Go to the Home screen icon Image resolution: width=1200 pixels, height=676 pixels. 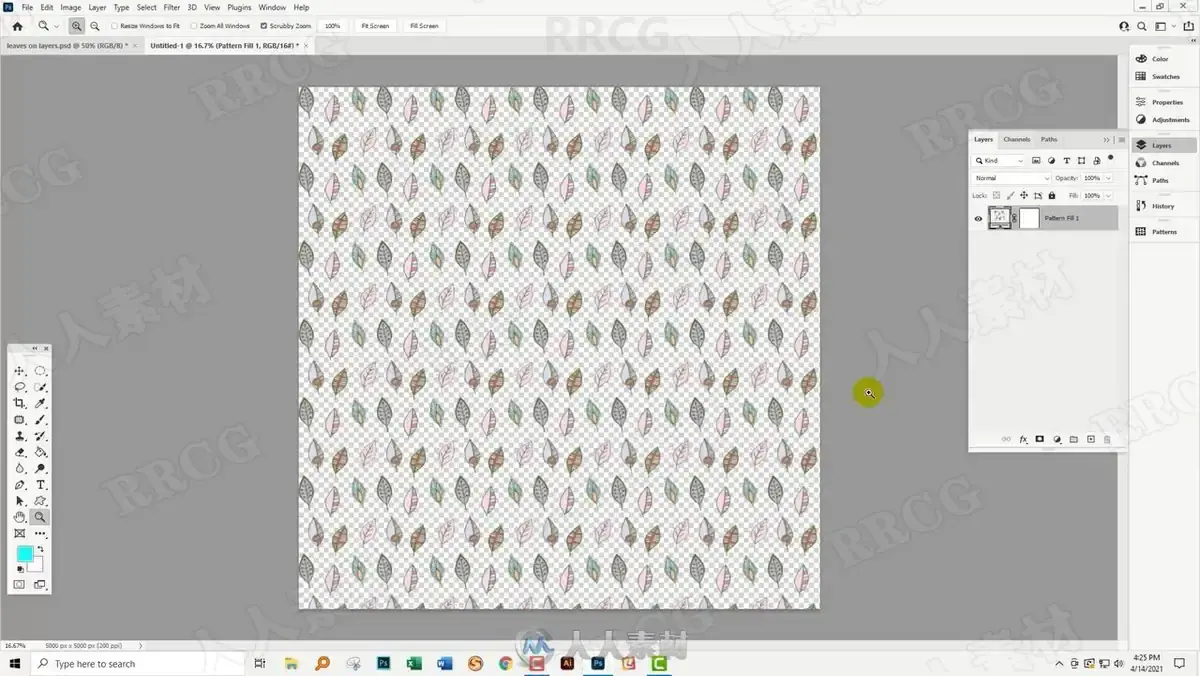point(17,26)
